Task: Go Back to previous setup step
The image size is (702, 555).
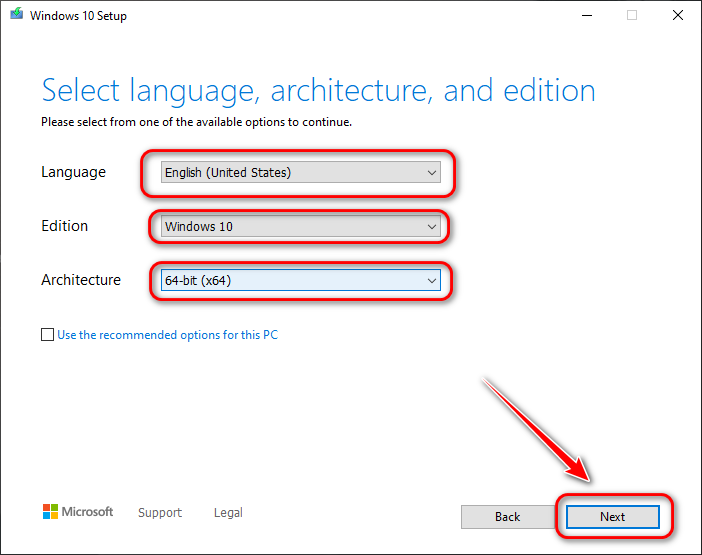Action: pos(507,517)
